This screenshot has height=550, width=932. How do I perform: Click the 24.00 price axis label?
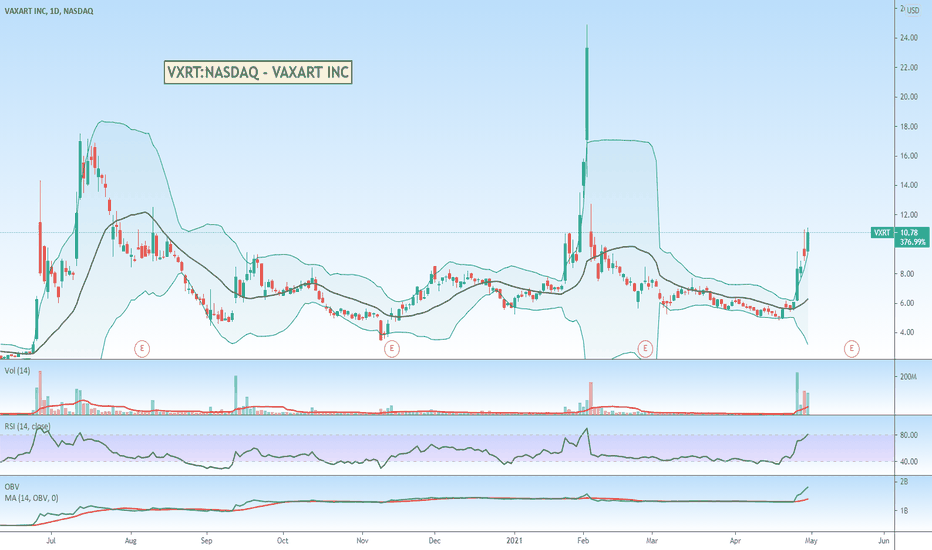909,38
